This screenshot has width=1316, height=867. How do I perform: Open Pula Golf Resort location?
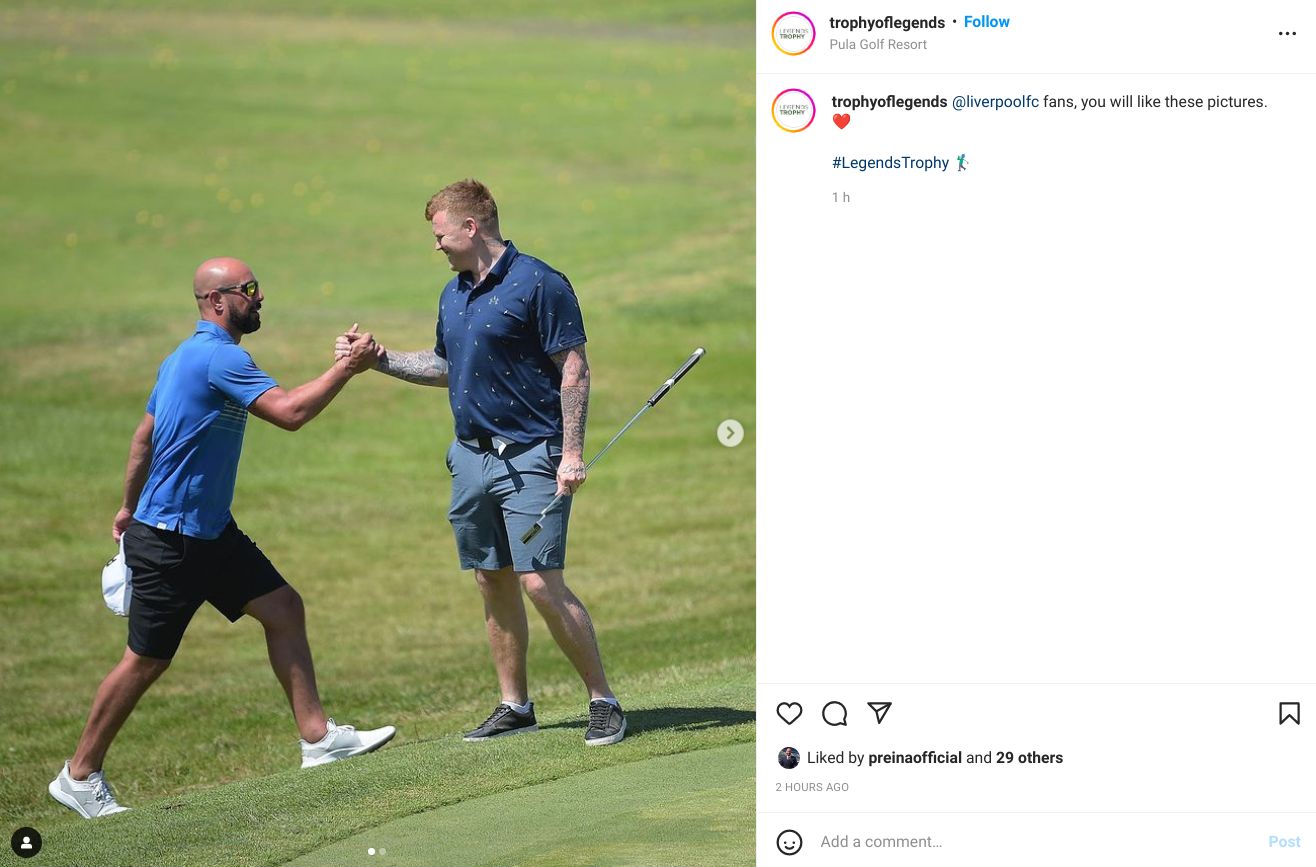click(878, 44)
